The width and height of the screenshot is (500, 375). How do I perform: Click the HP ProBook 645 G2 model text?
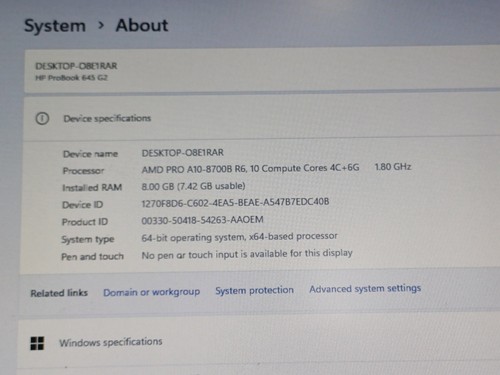72,78
